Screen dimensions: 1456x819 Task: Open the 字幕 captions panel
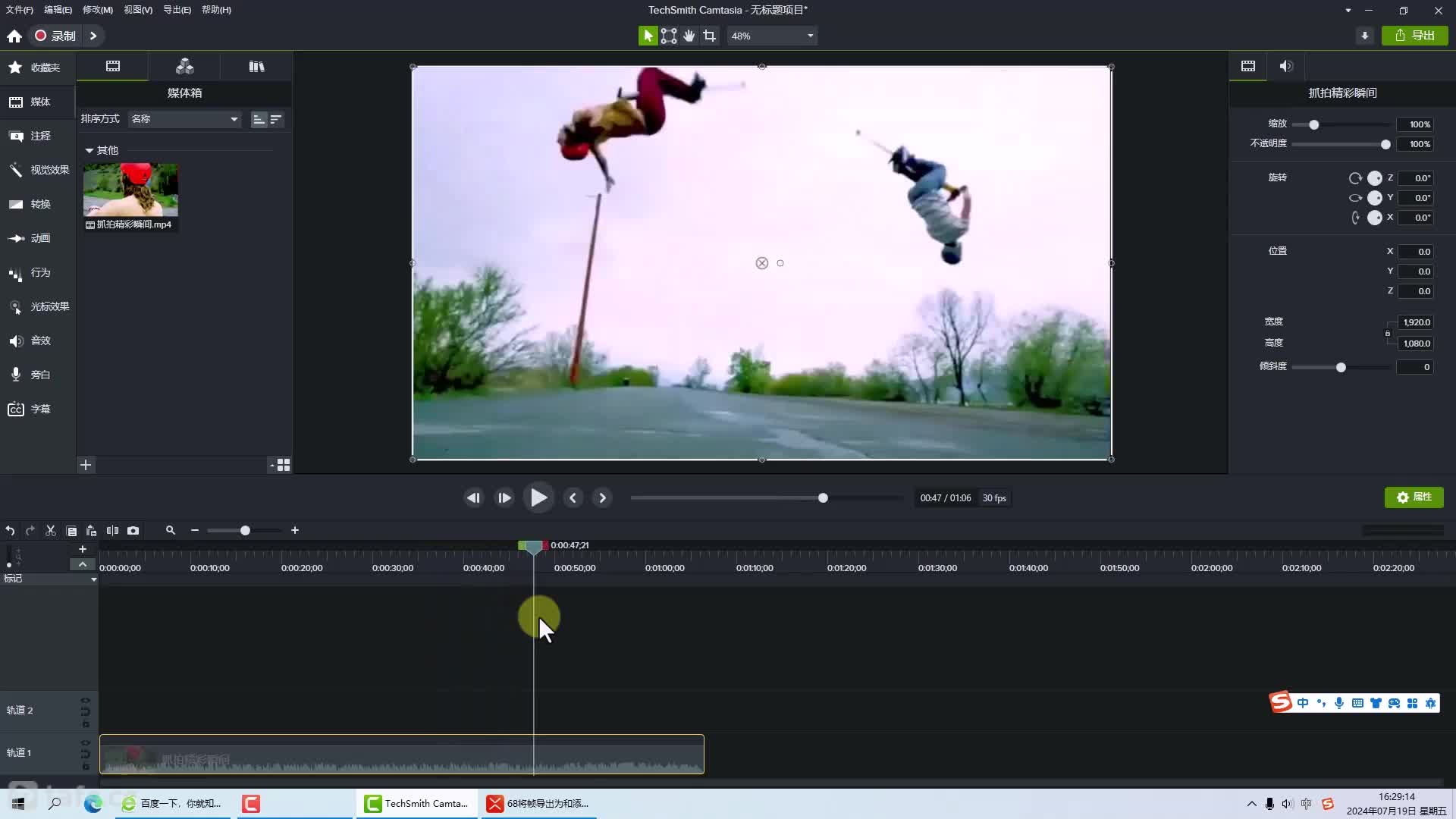click(38, 409)
